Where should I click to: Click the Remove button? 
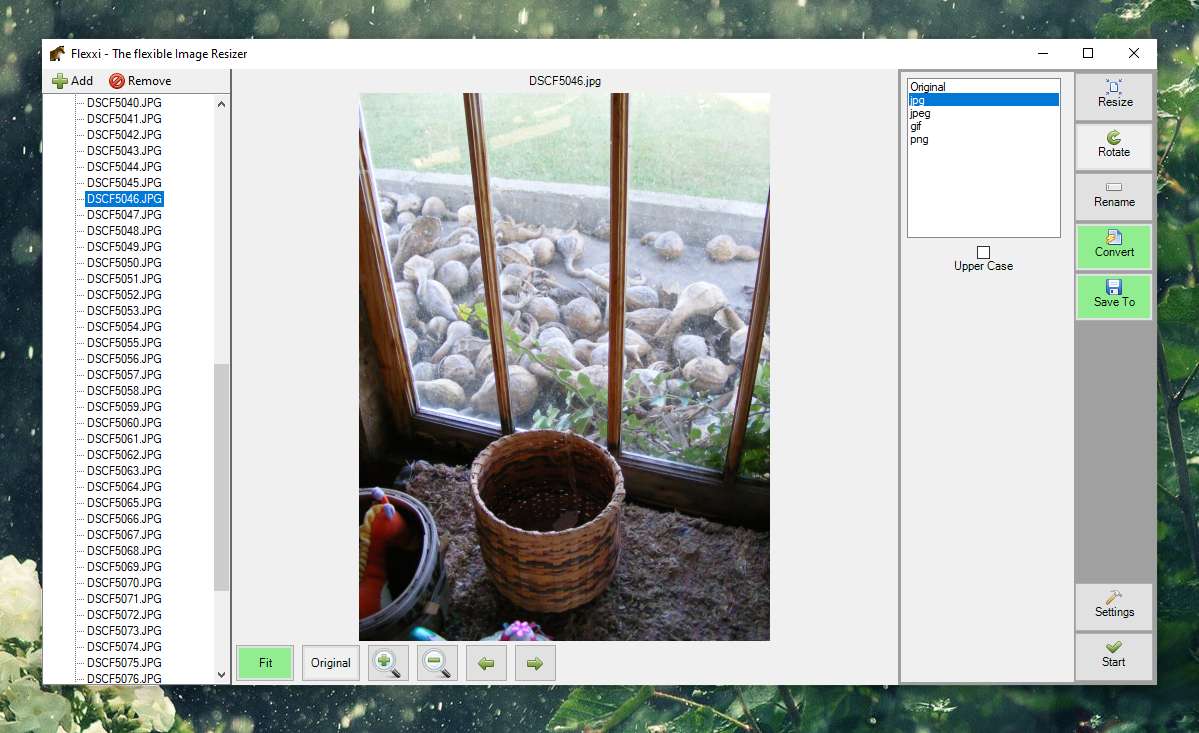coord(140,81)
